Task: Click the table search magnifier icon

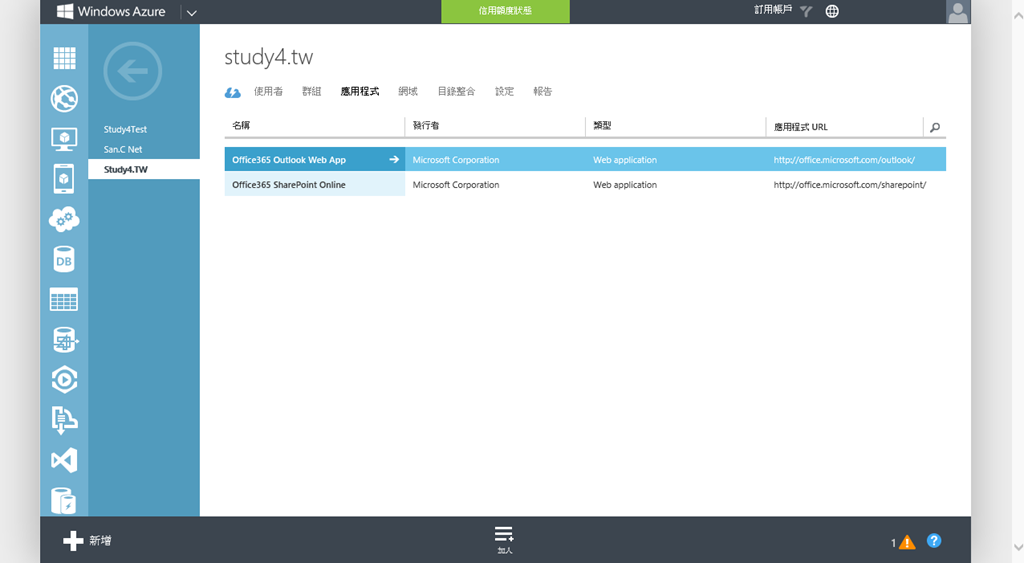Action: tap(935, 127)
